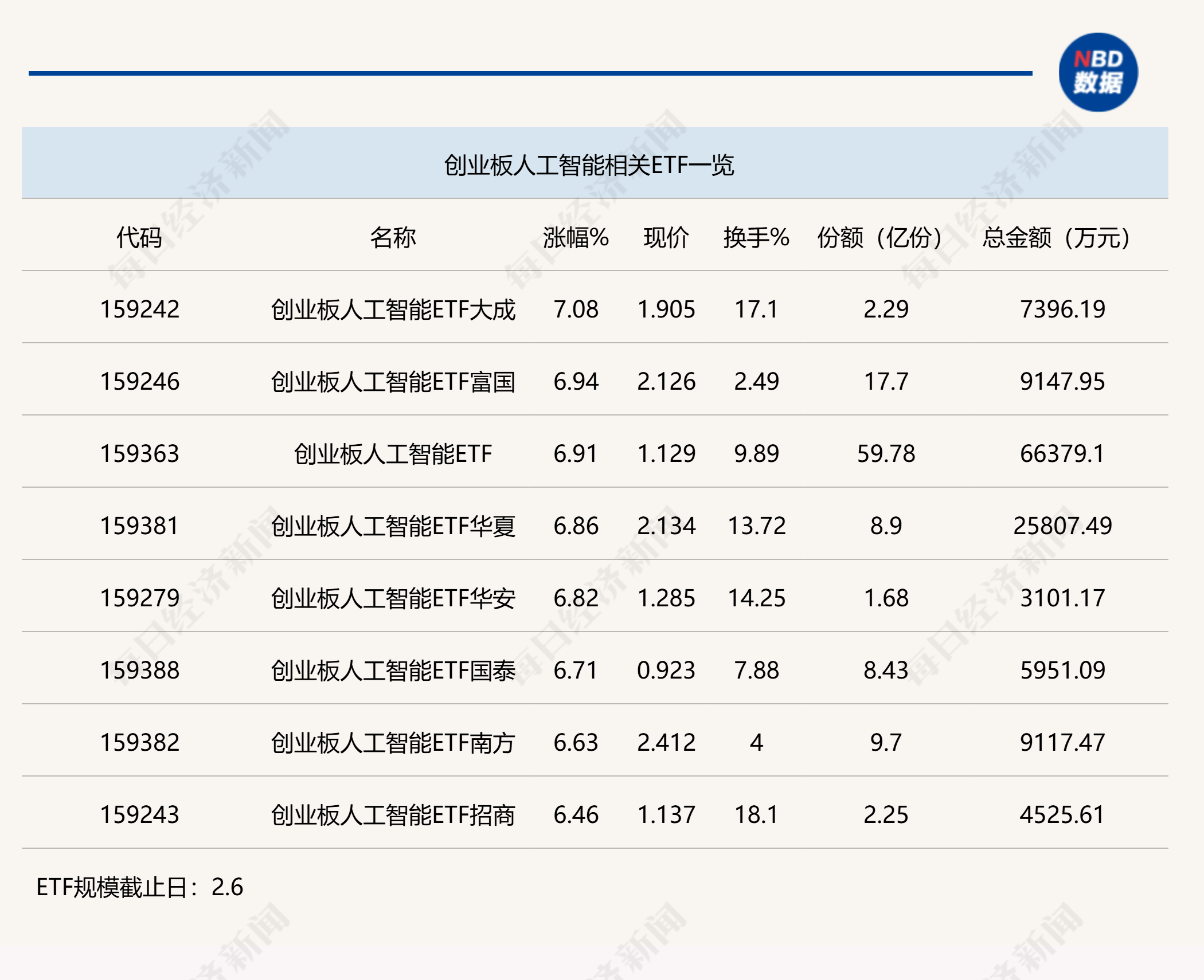1204x980 pixels.
Task: Click the 创业板人工智能ETF南方 row name
Action: pos(393,743)
